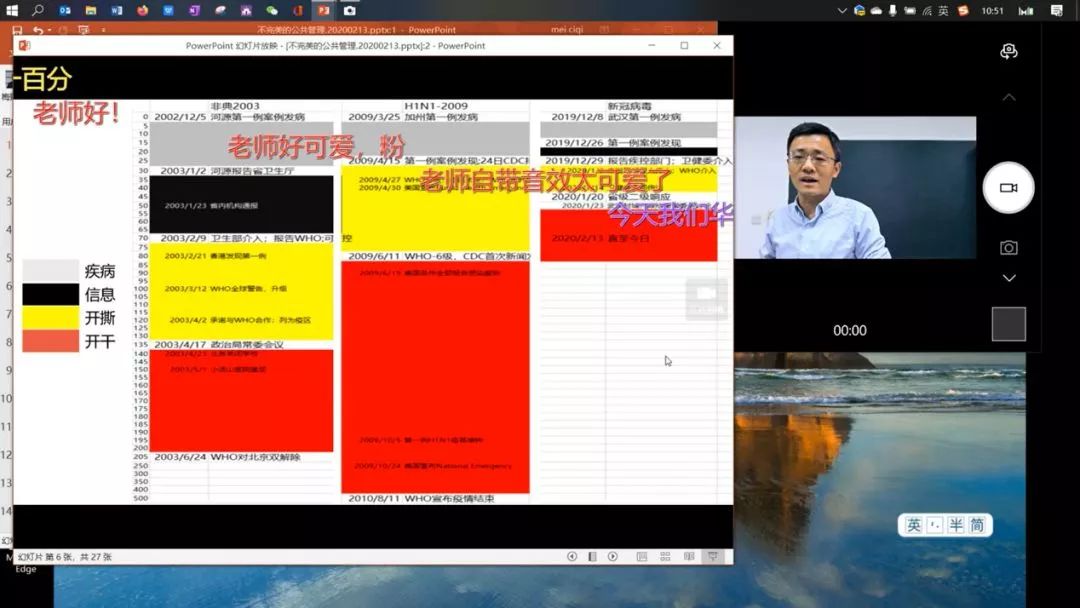Image resolution: width=1080 pixels, height=608 pixels.
Task: Open the See All Slides grid icon
Action: [x=665, y=557]
